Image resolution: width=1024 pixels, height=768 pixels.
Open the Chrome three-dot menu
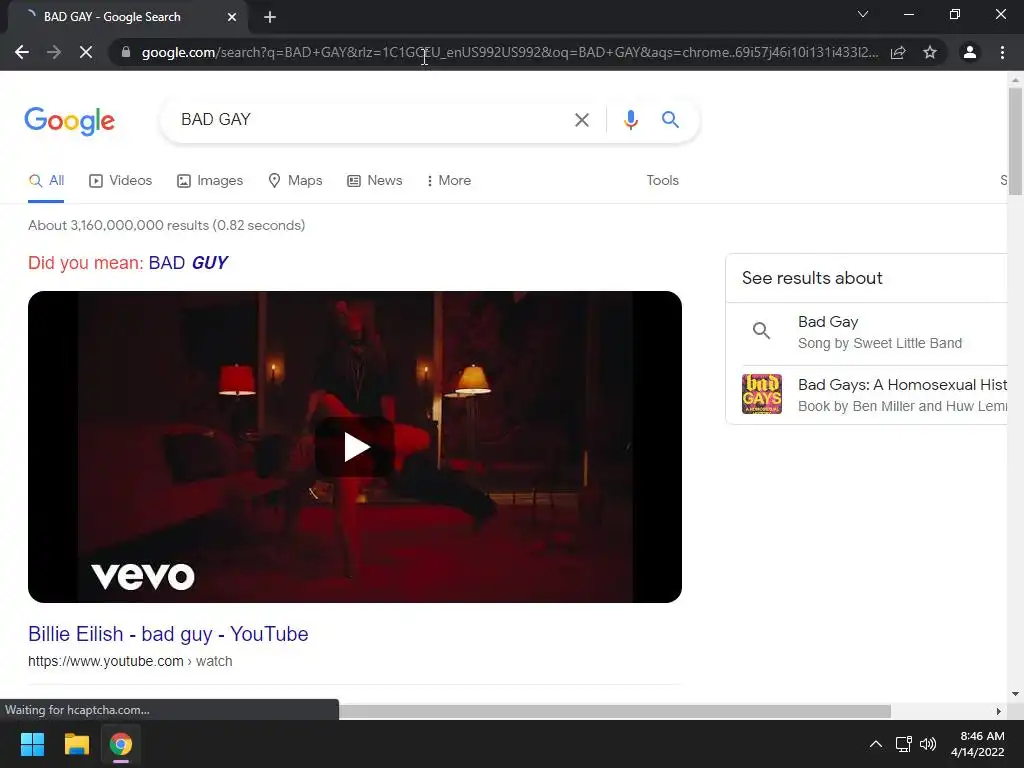(x=1002, y=52)
